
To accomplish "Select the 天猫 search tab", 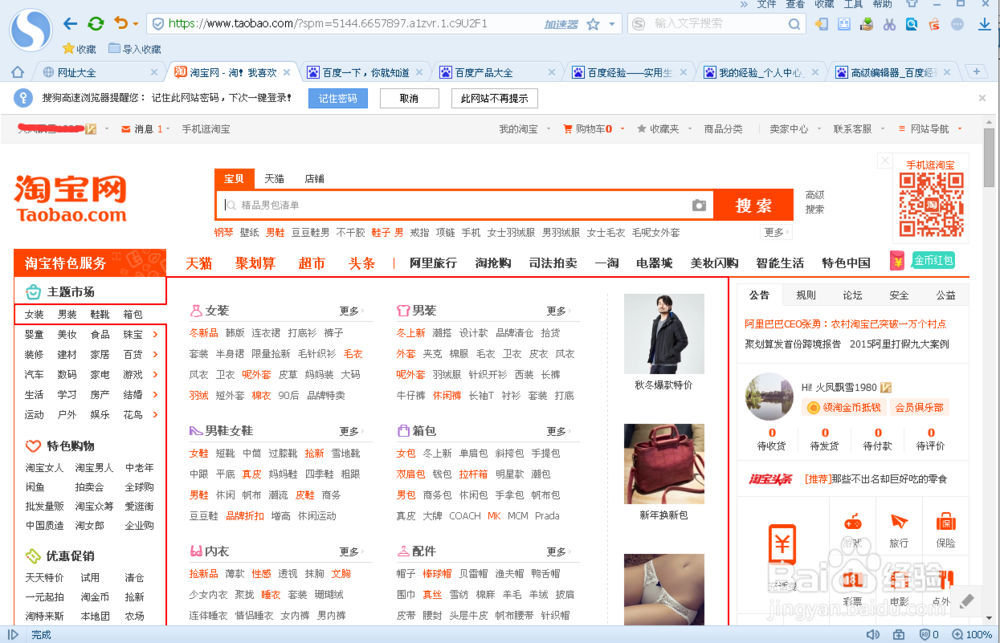I will 274,179.
